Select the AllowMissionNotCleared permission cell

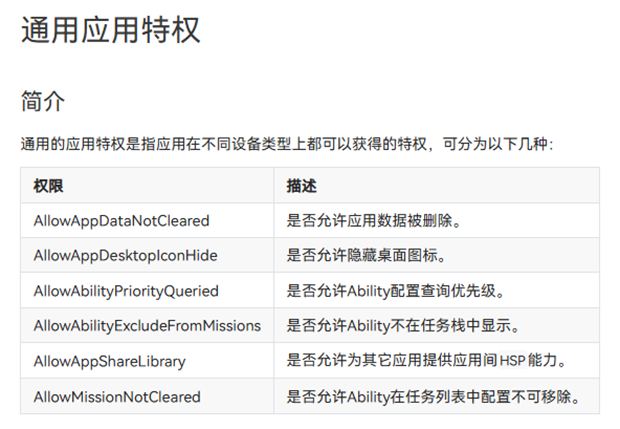117,397
